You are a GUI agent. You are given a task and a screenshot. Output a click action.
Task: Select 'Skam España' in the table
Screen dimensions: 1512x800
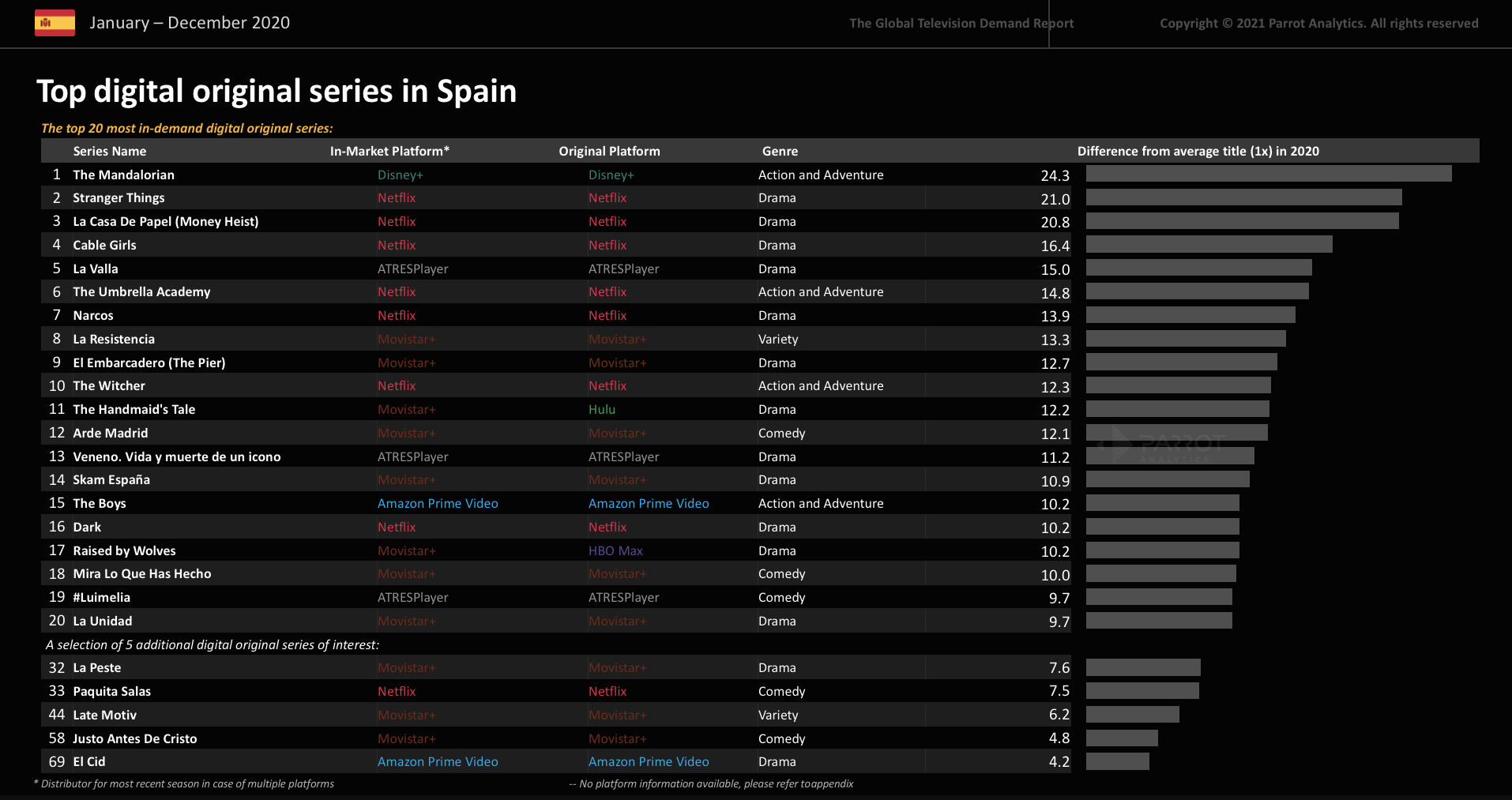pos(111,480)
